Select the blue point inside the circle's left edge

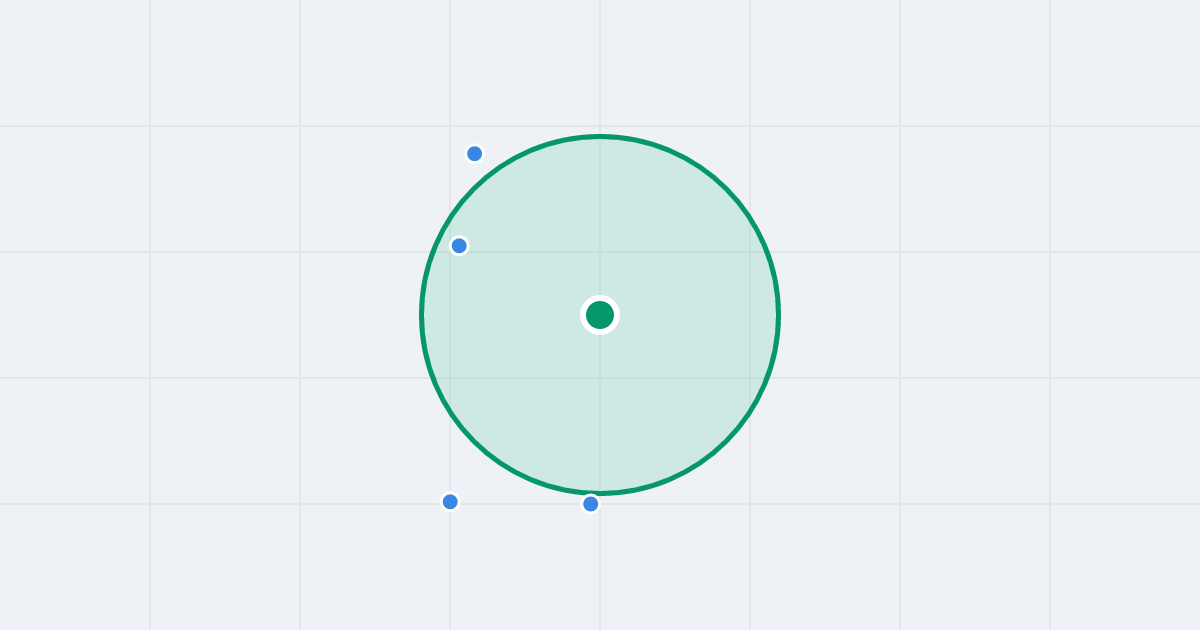tap(459, 246)
